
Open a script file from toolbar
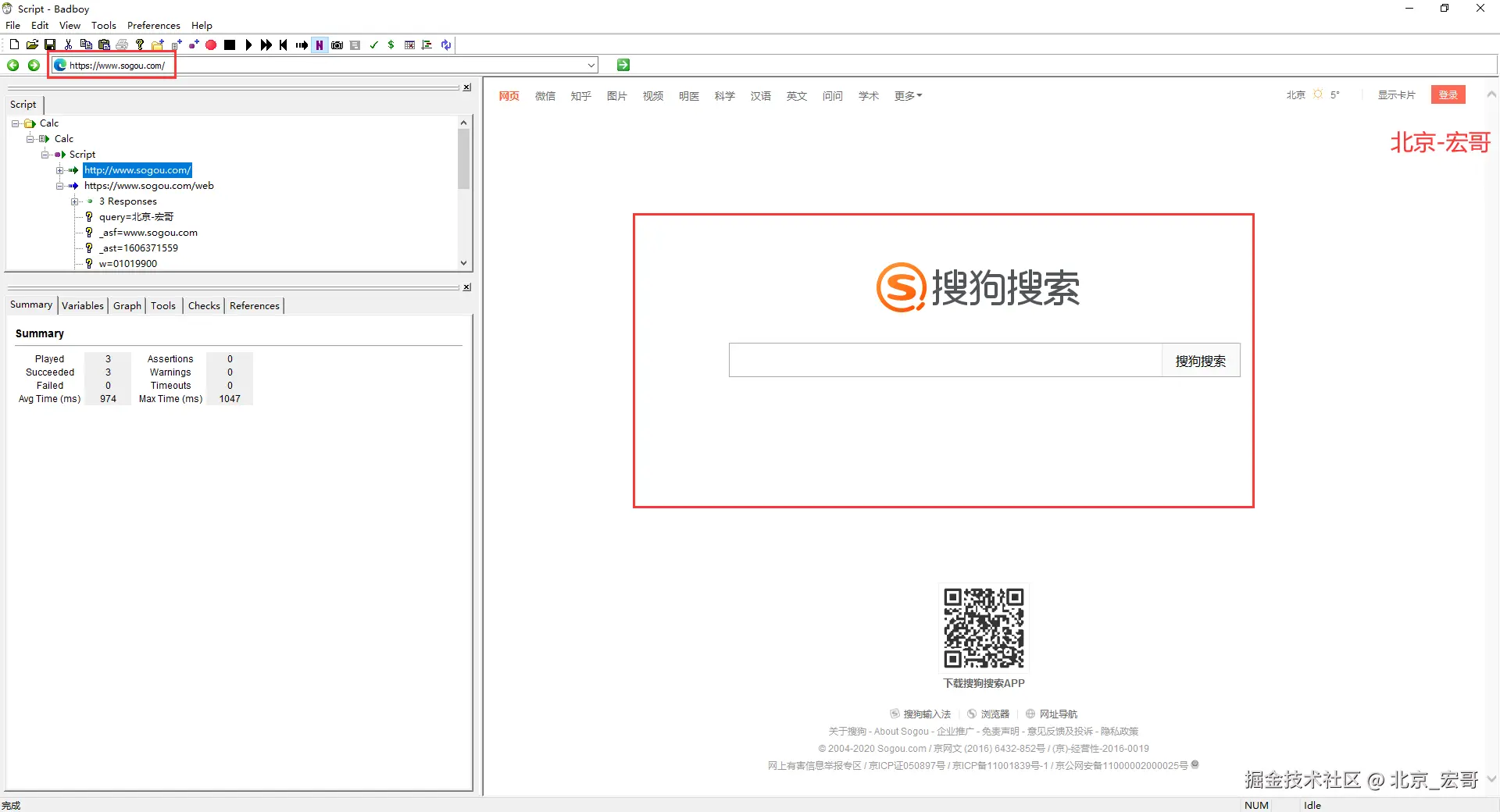[32, 45]
